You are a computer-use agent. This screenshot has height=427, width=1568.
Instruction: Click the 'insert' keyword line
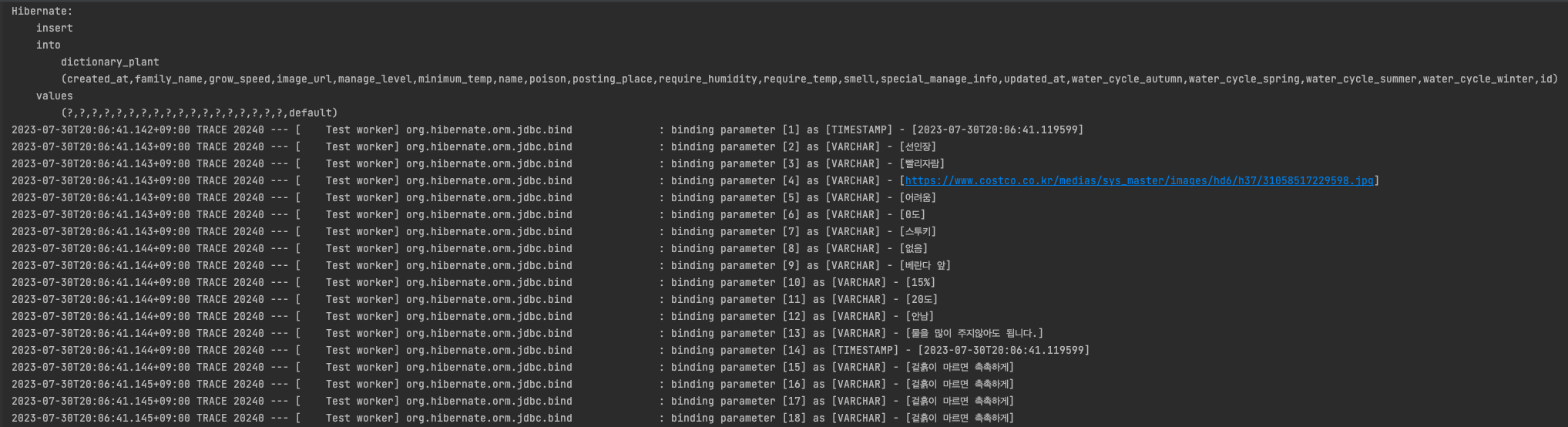coord(54,29)
